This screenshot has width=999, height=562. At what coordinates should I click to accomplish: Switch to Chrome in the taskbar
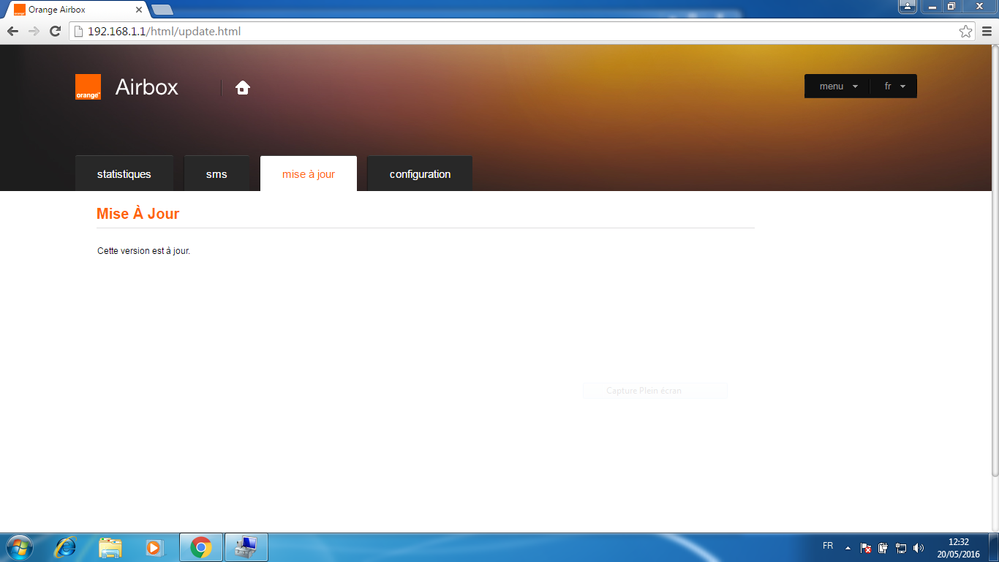pyautogui.click(x=201, y=547)
